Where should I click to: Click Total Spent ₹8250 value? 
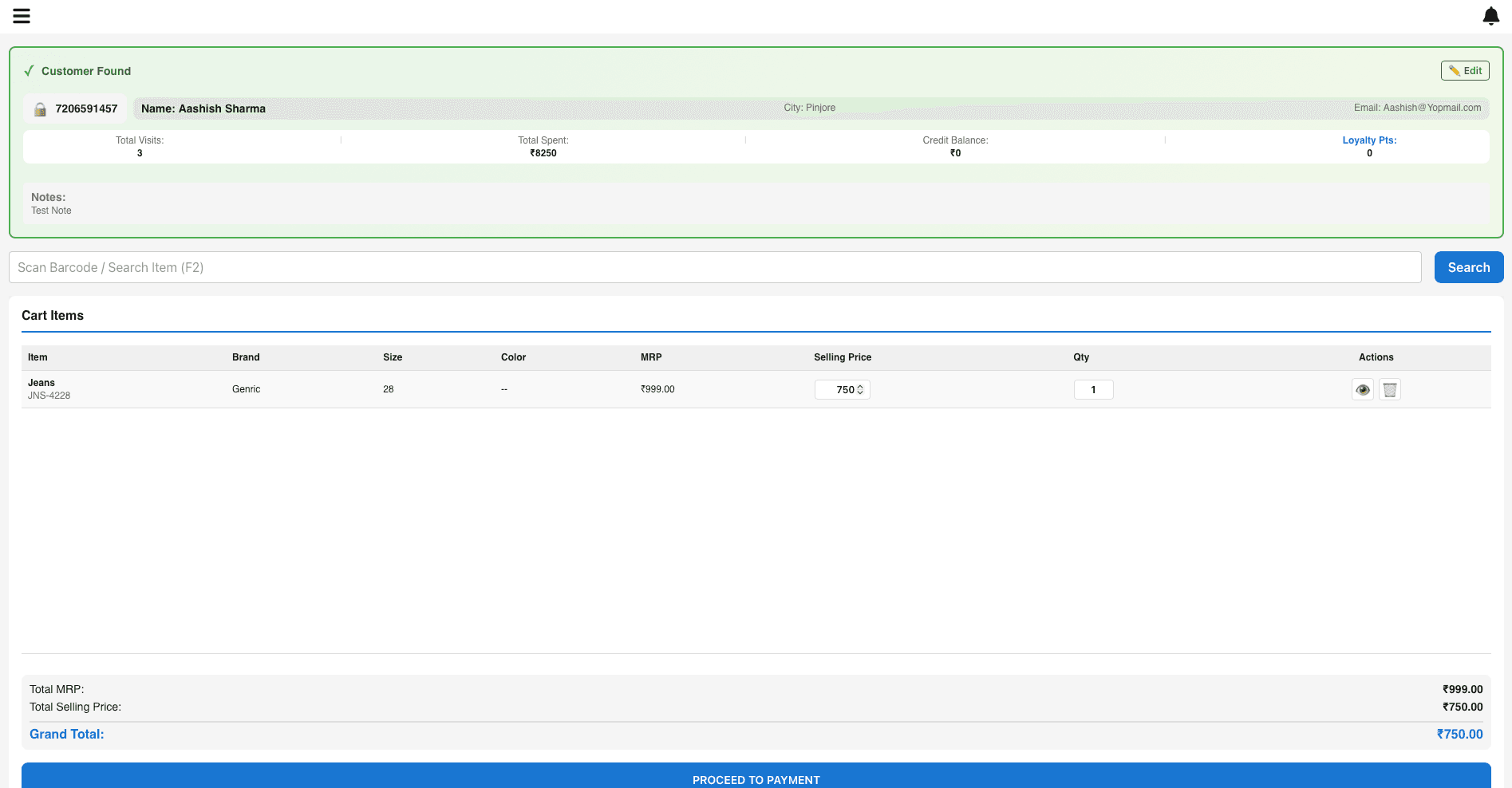(543, 153)
